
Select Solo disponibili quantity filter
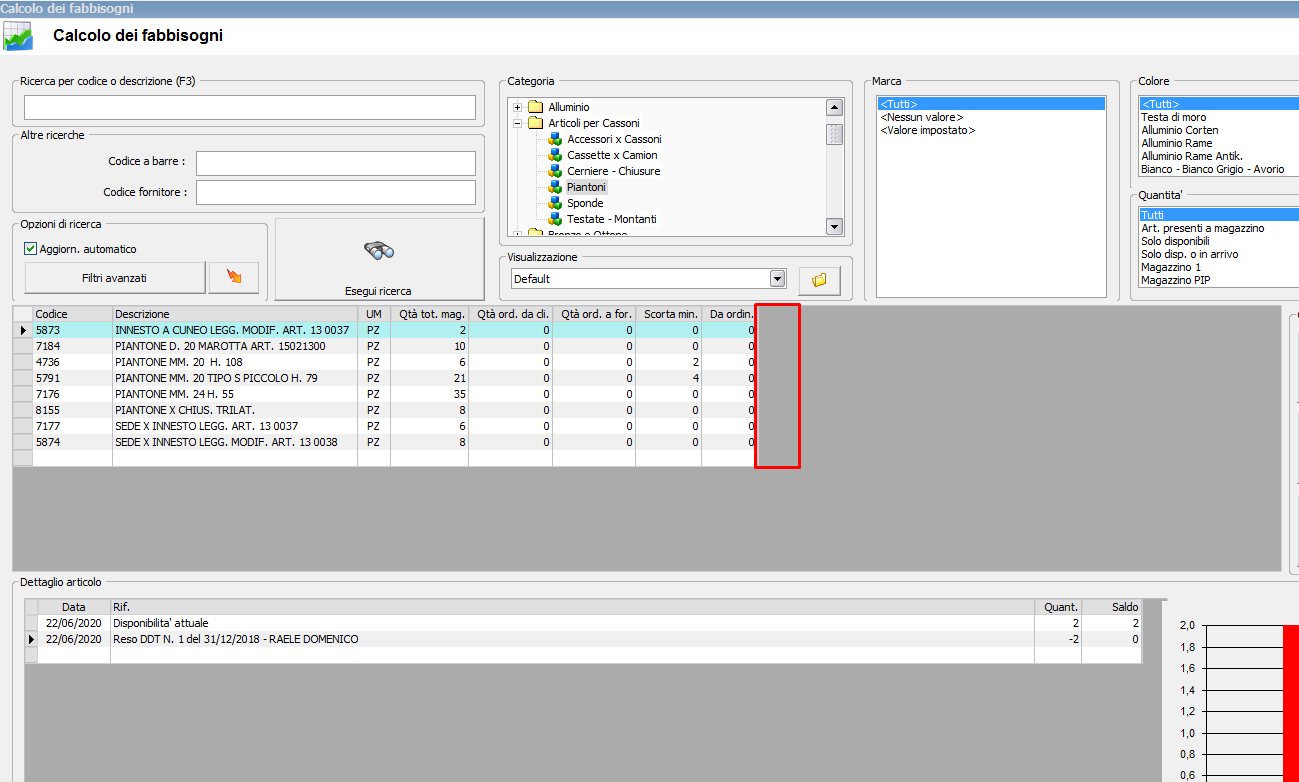click(1175, 241)
